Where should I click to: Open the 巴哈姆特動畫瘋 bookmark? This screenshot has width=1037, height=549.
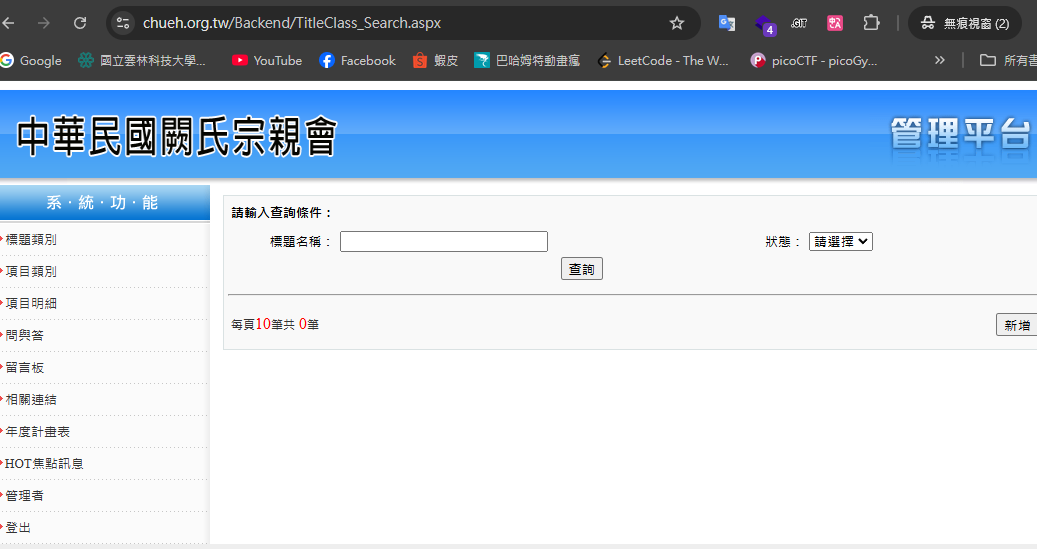click(x=527, y=60)
